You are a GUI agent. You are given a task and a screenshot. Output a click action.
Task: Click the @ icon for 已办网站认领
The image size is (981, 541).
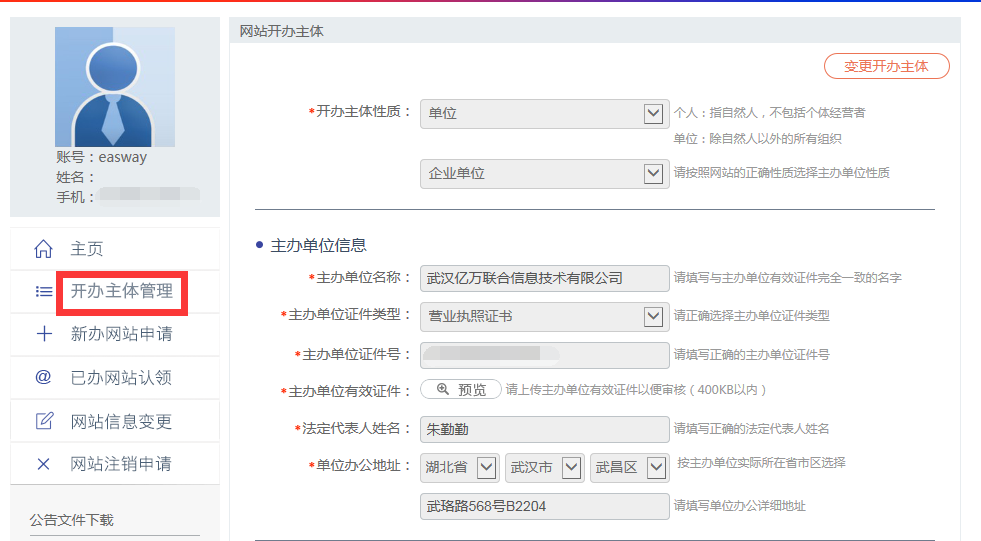tap(43, 377)
